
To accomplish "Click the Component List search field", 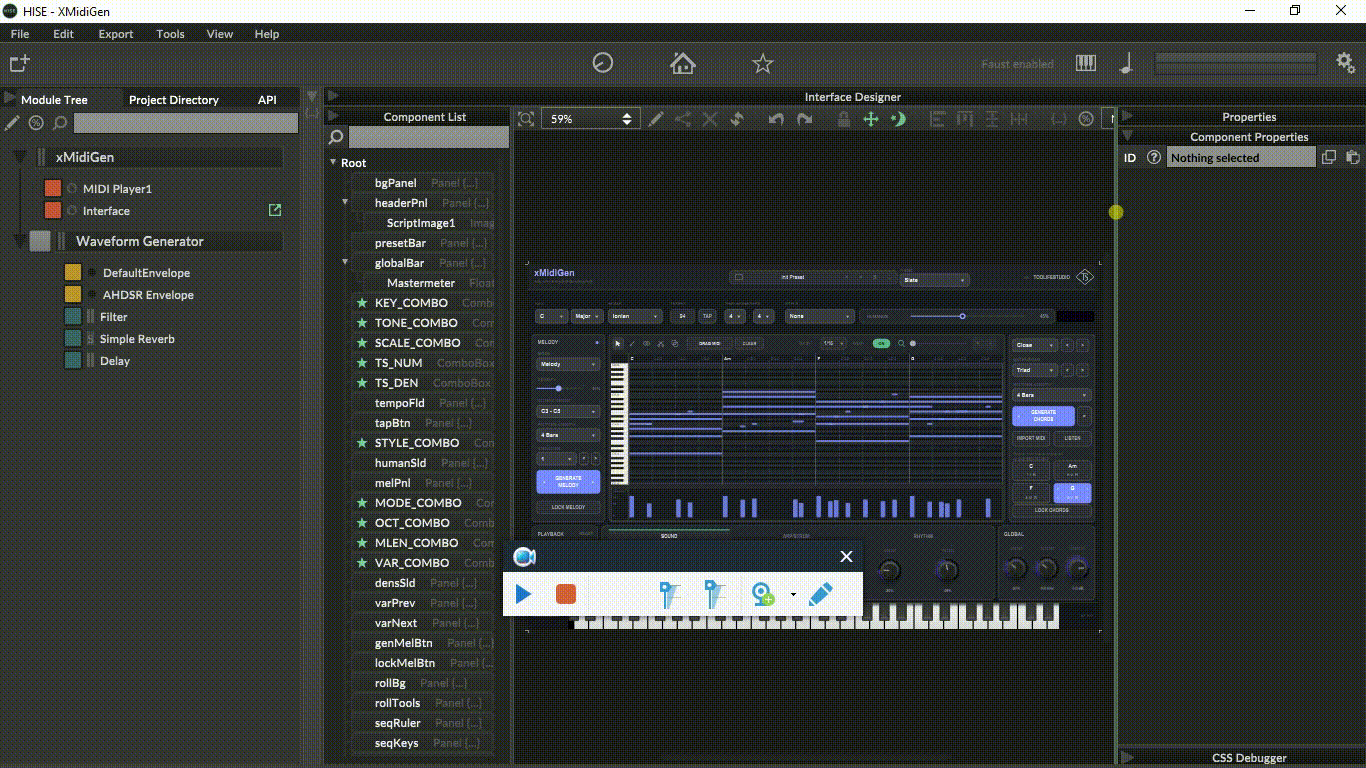I will coord(428,137).
